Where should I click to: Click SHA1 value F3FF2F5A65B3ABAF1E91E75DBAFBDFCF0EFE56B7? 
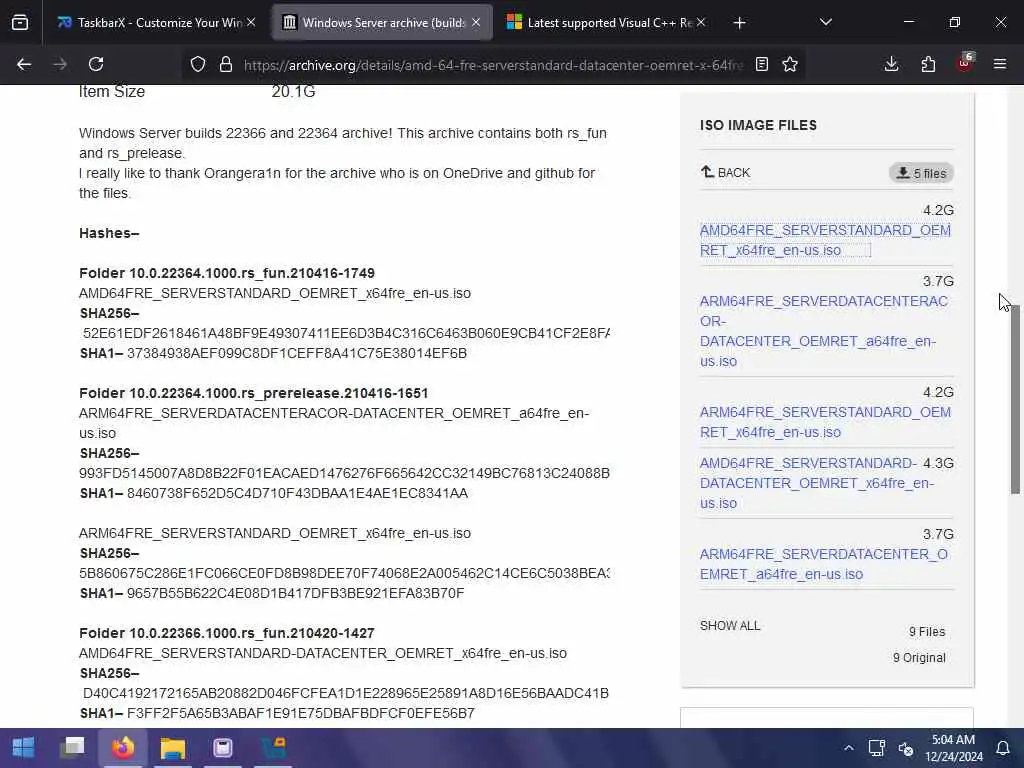click(300, 713)
